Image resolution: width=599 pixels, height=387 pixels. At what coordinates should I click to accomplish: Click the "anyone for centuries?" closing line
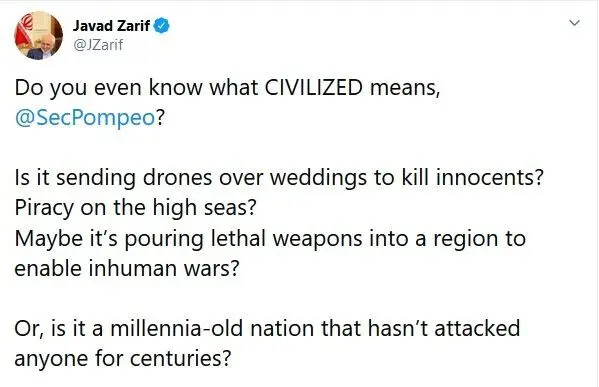coord(123,359)
